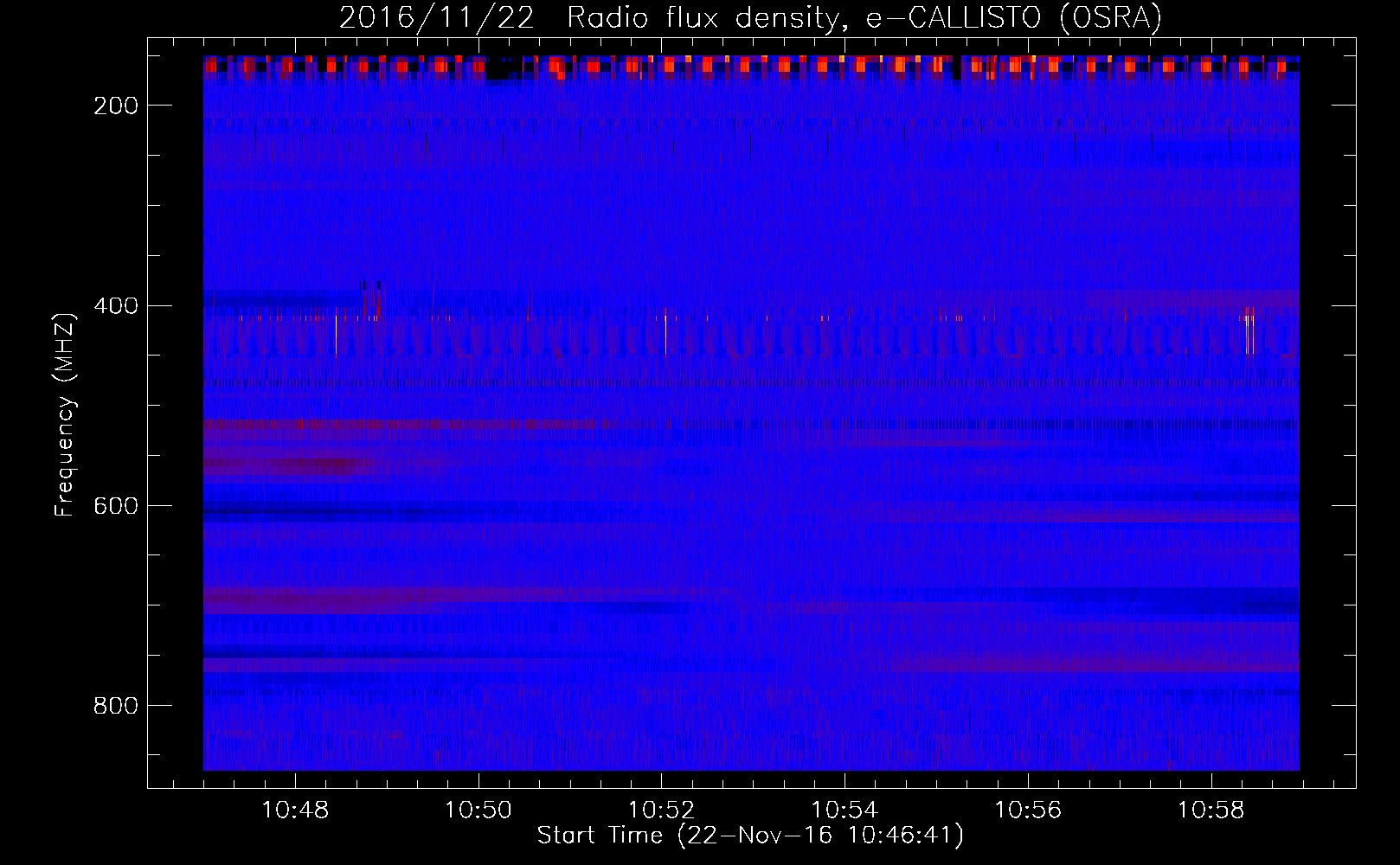Click the 10:48 time tick label
Image resolution: width=1400 pixels, height=865 pixels.
coord(295,811)
